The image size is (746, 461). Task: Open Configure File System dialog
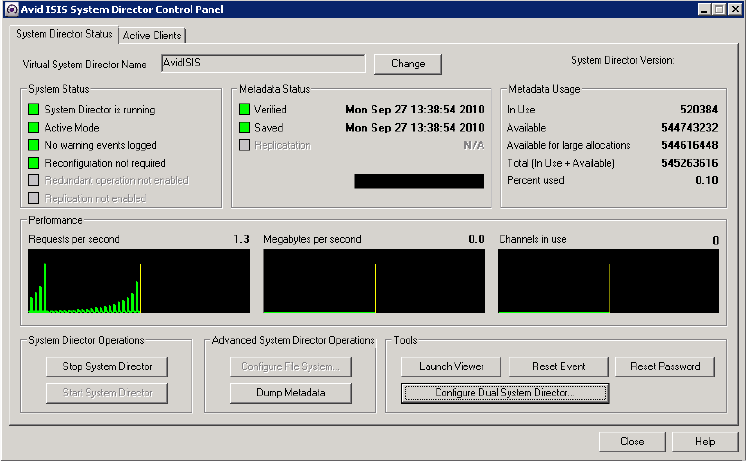(x=291, y=366)
